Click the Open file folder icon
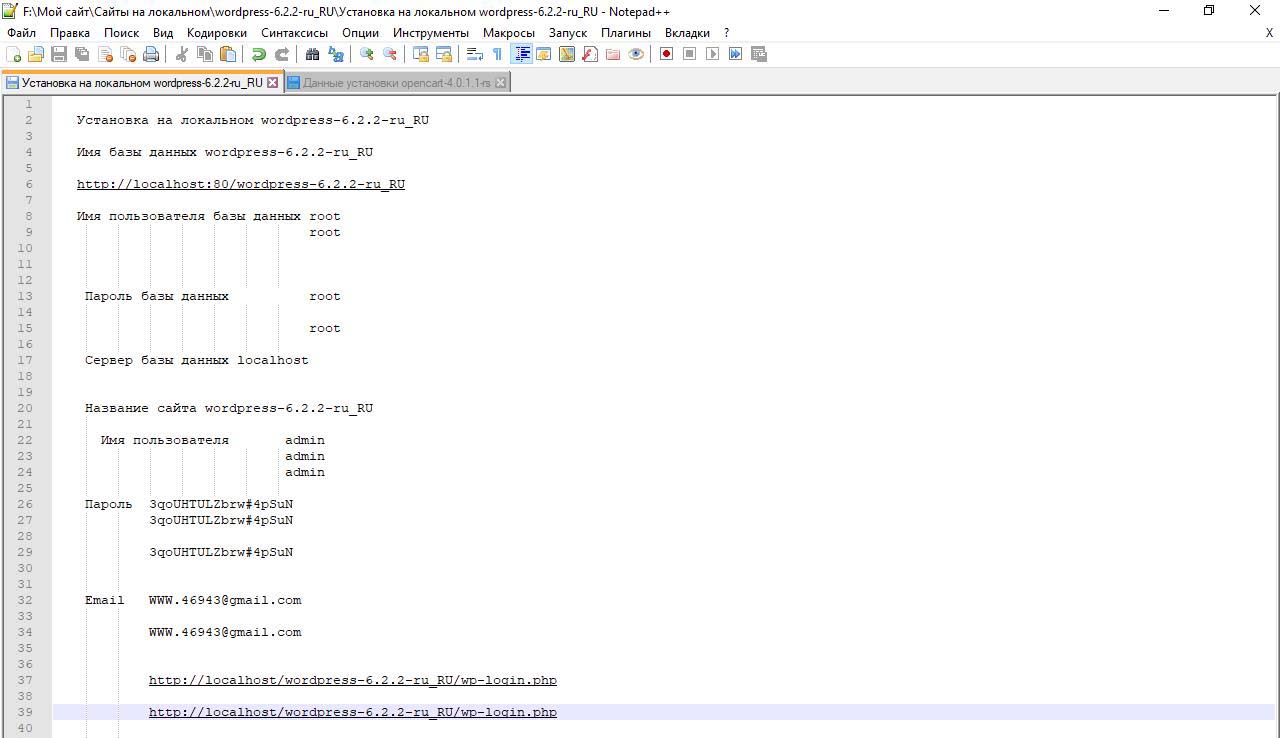 pos(36,54)
